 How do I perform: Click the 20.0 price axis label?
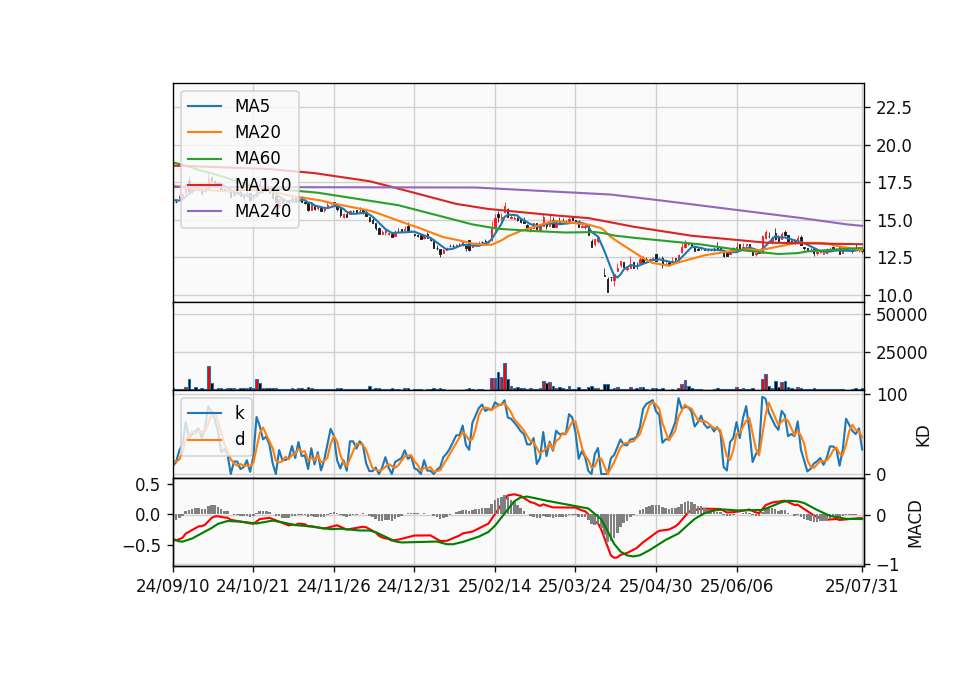894,146
